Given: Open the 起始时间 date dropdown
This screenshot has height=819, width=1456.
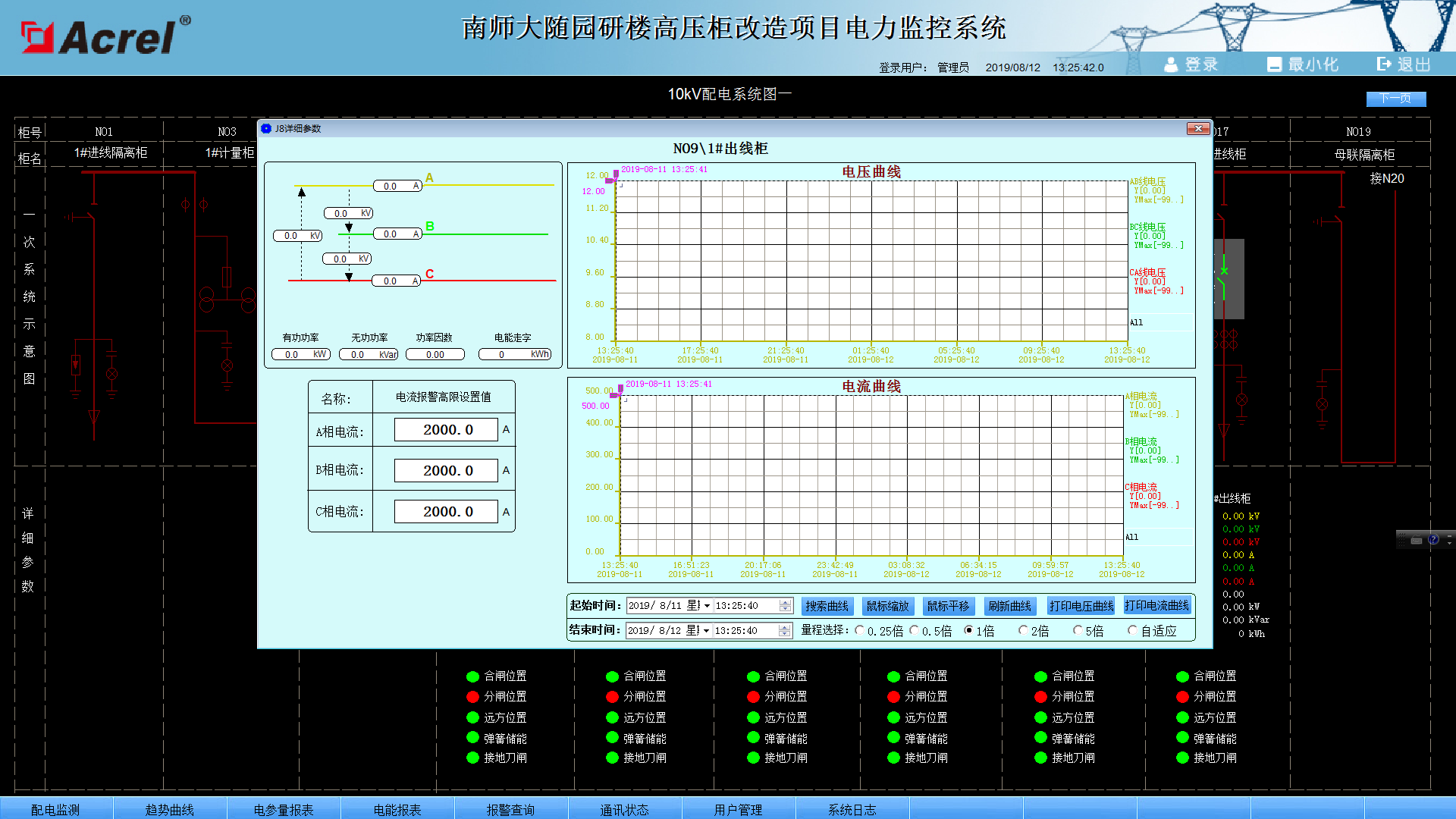Looking at the screenshot, I should pos(707,606).
